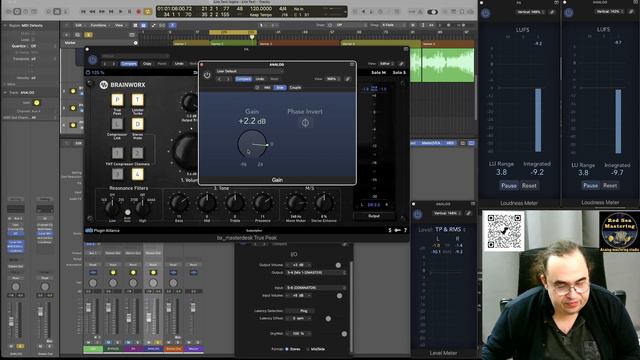The width and height of the screenshot is (640, 360).
Task: Expand the Track ANALOG inspector section
Action: [5, 93]
